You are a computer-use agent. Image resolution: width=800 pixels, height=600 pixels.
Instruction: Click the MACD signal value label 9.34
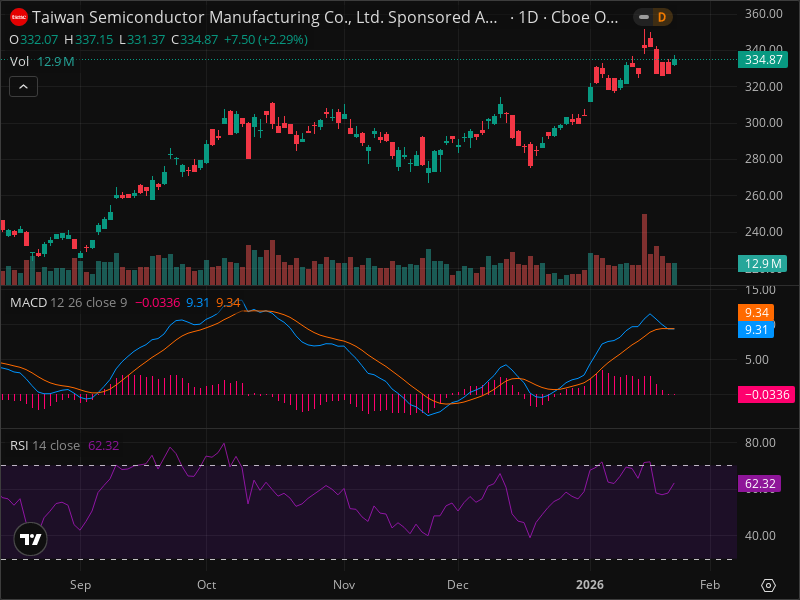[x=756, y=312]
